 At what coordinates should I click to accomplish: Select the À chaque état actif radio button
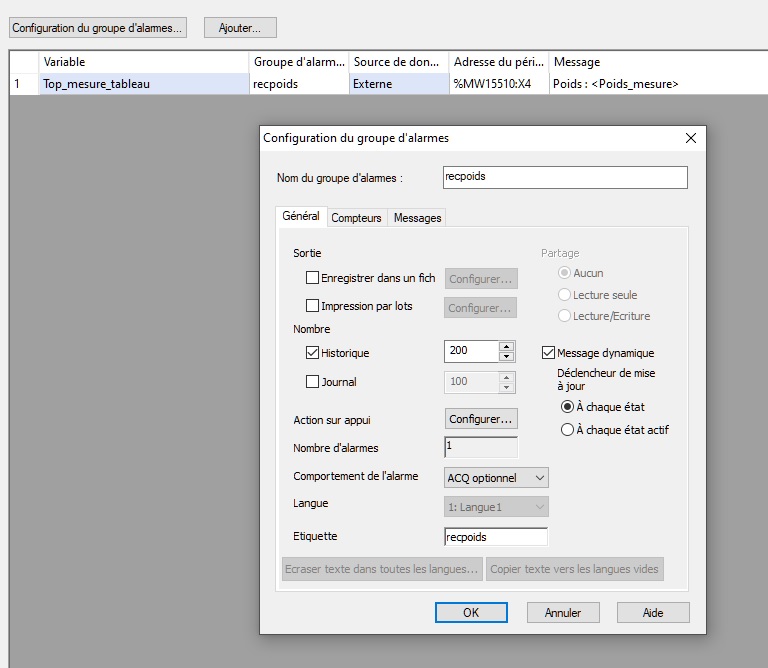[x=568, y=430]
